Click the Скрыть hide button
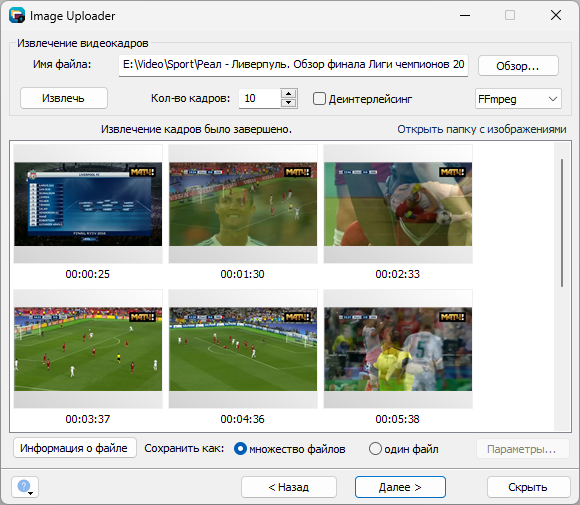 (528, 487)
